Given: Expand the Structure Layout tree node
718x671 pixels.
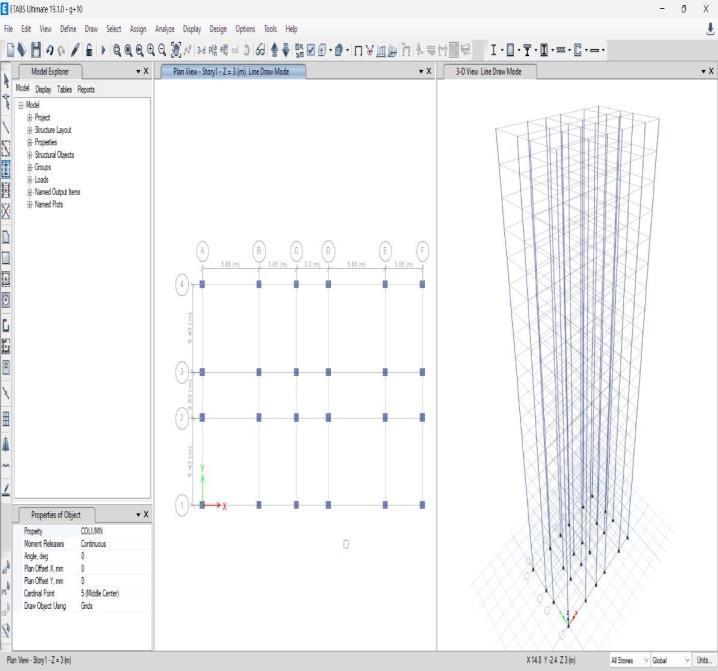Looking at the screenshot, I should pos(30,130).
